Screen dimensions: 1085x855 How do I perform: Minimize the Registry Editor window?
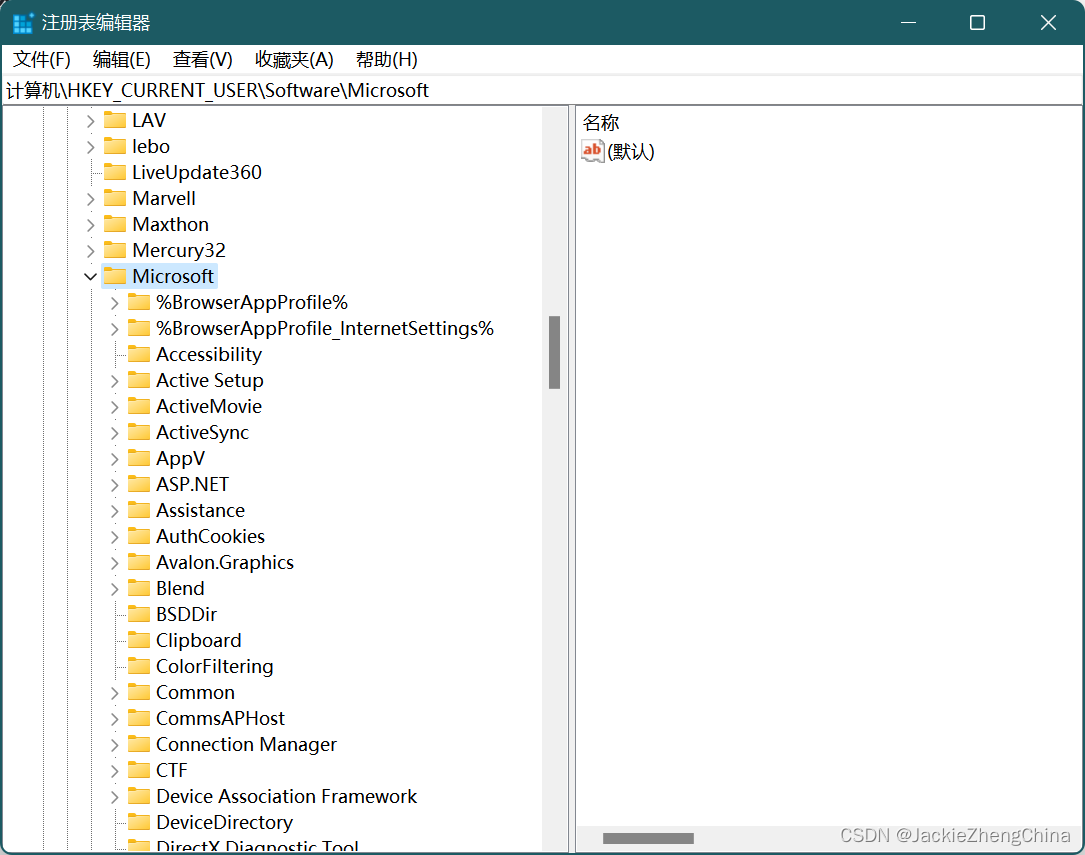pyautogui.click(x=909, y=23)
